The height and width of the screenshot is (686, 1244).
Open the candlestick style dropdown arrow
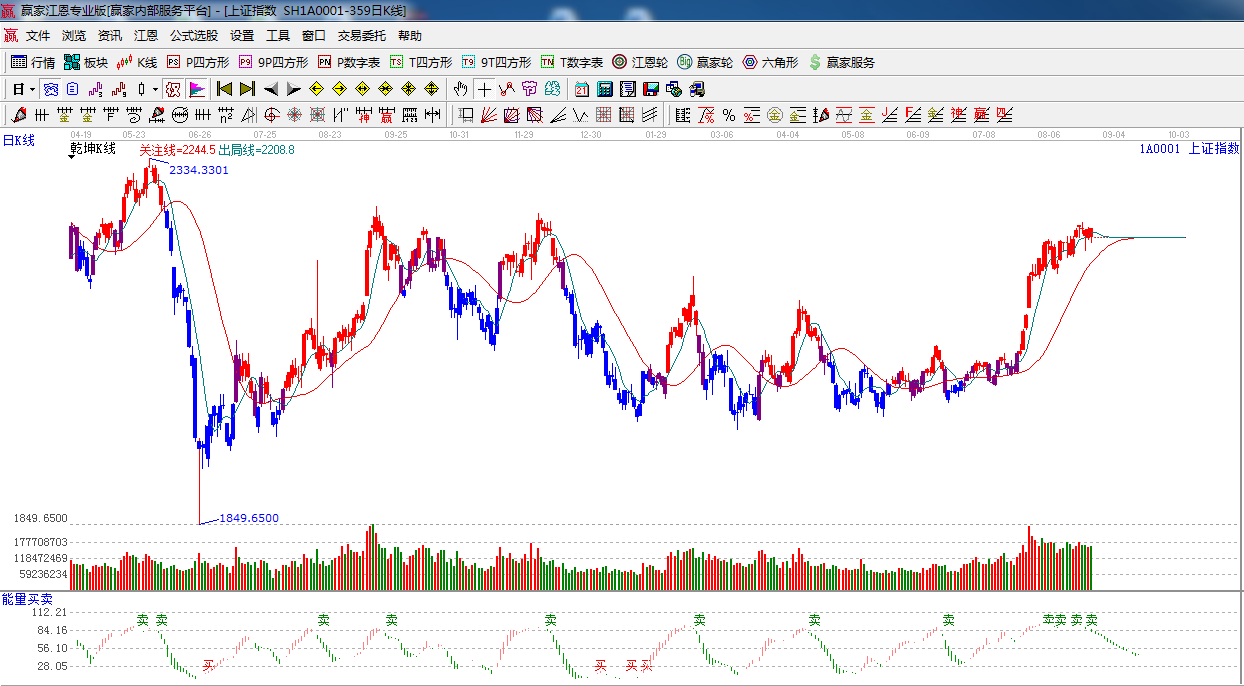[155, 89]
